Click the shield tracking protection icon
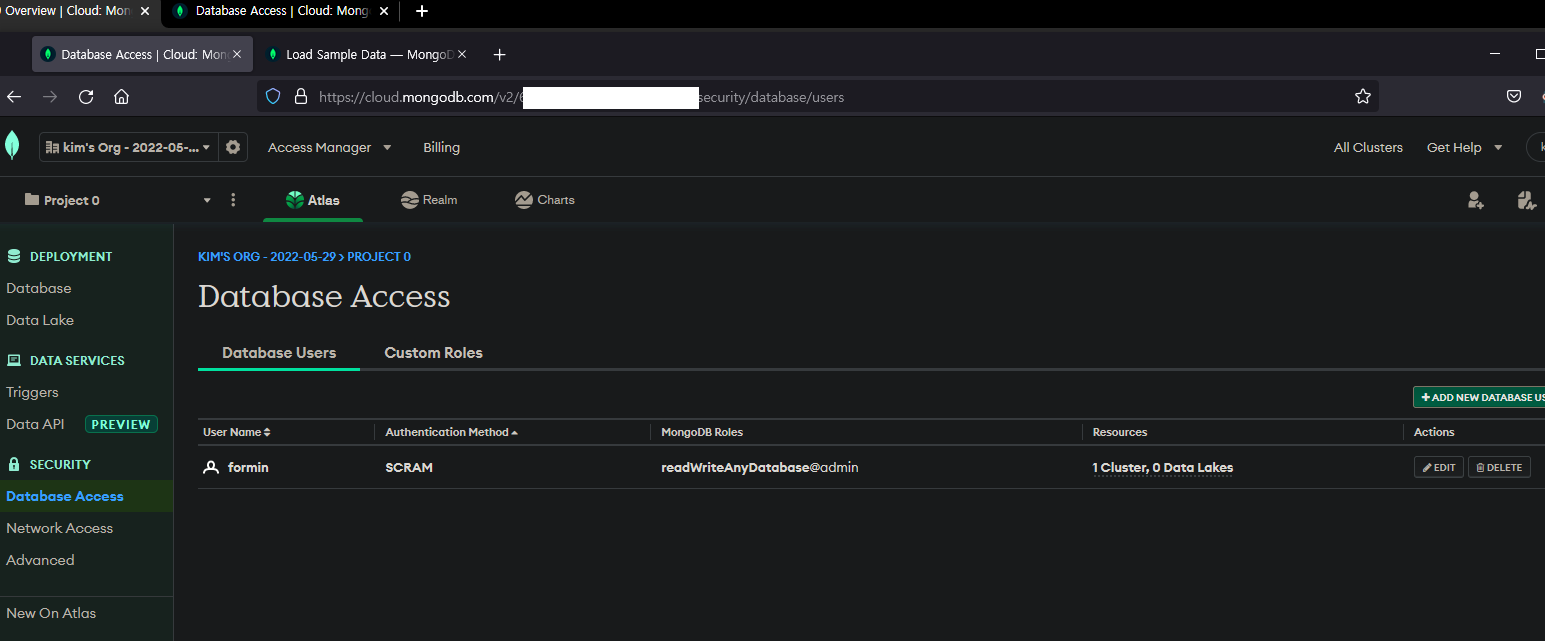This screenshot has height=641, width=1545. [x=273, y=97]
